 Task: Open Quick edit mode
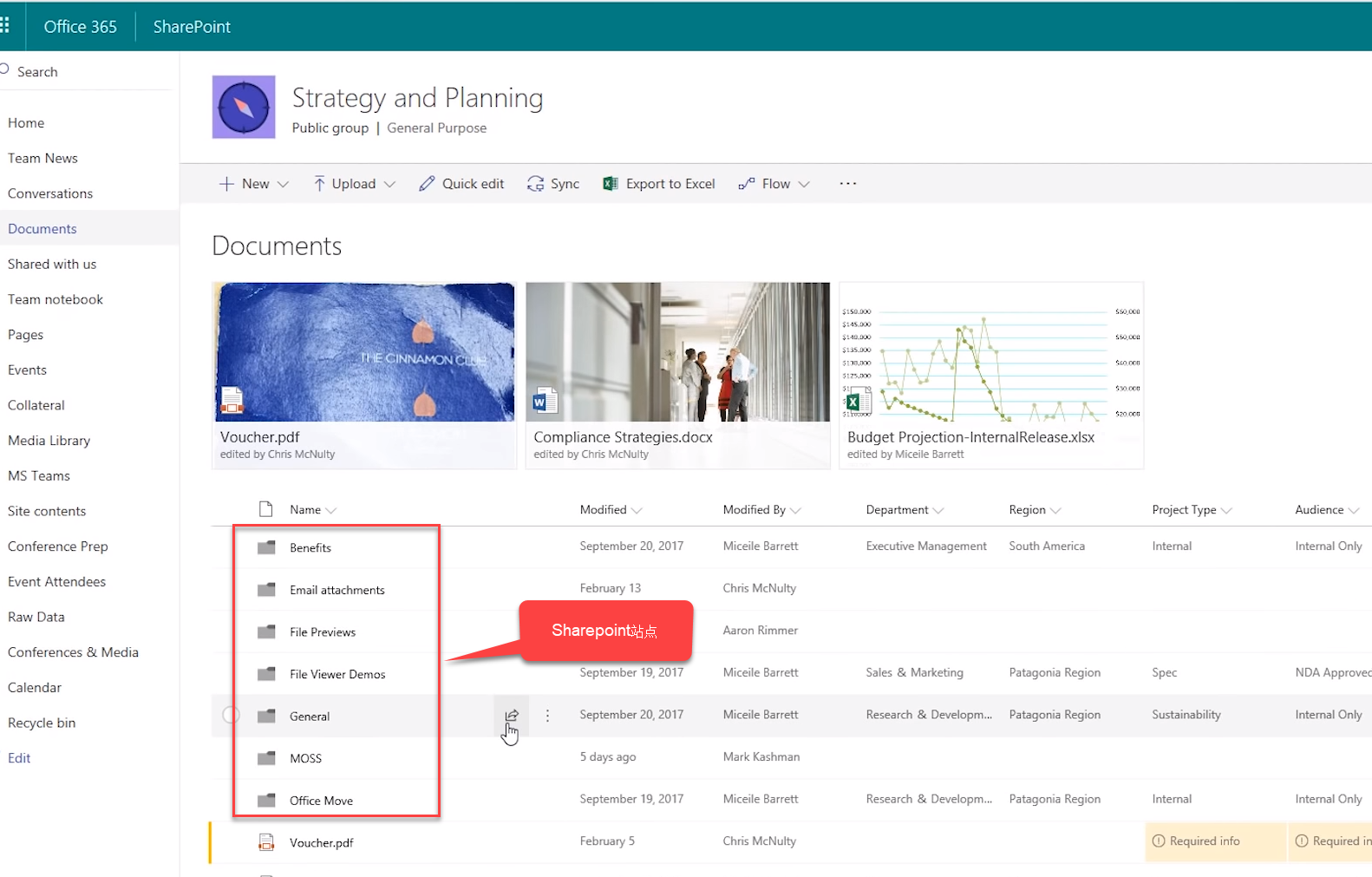click(x=461, y=184)
